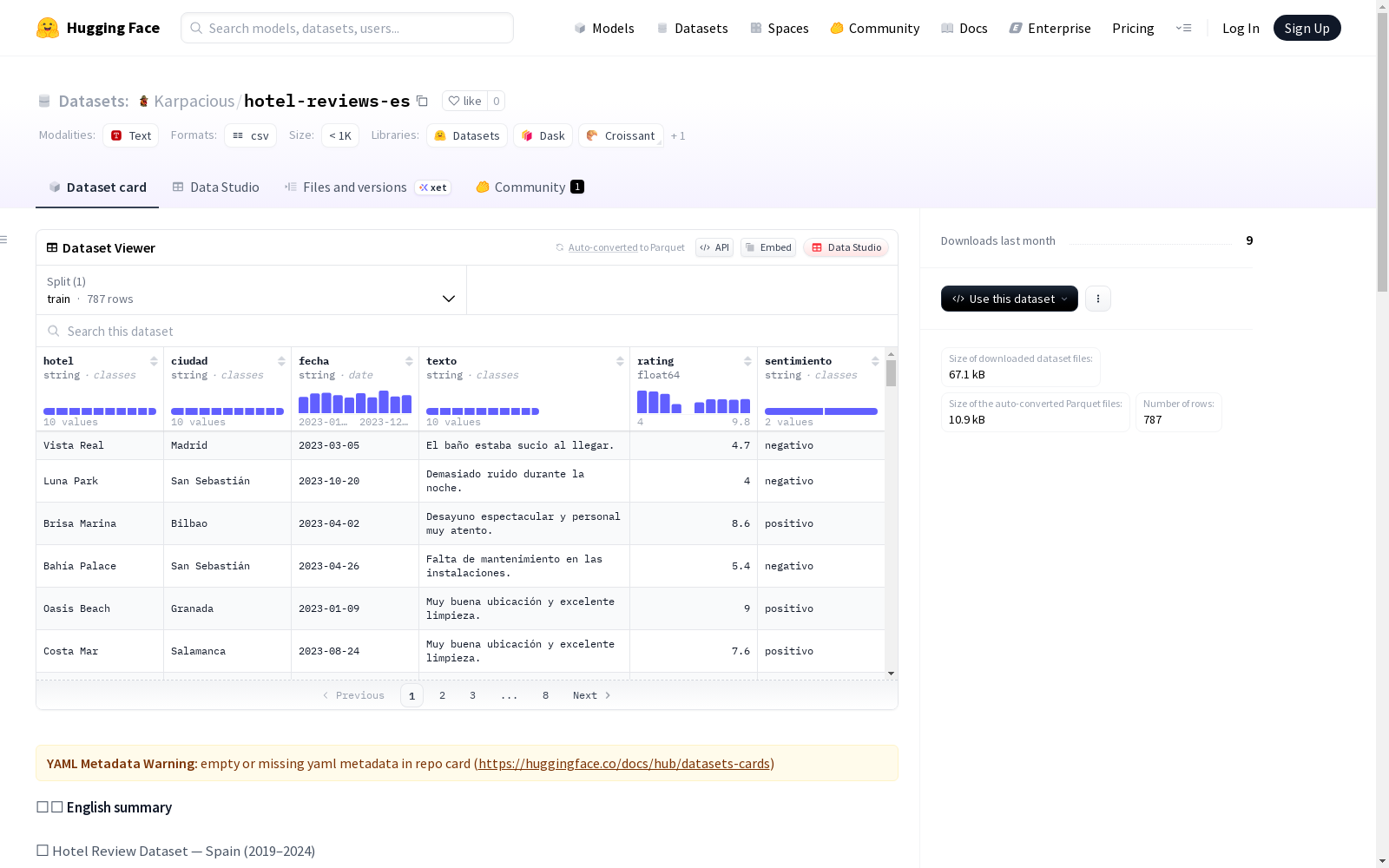Image resolution: width=1389 pixels, height=868 pixels.
Task: Switch to the Dataset card tab
Action: click(97, 187)
